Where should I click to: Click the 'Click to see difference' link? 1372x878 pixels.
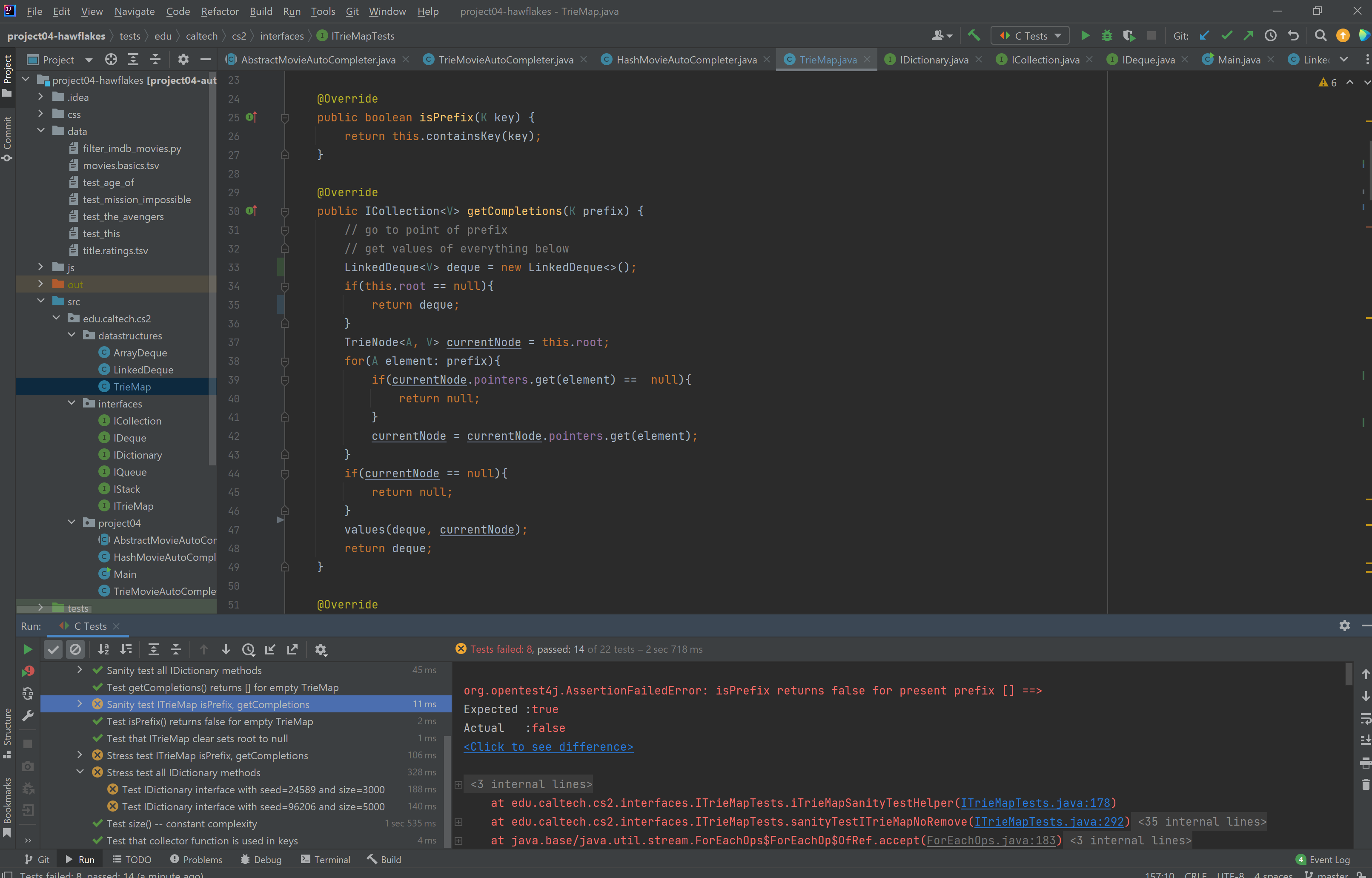(x=548, y=747)
